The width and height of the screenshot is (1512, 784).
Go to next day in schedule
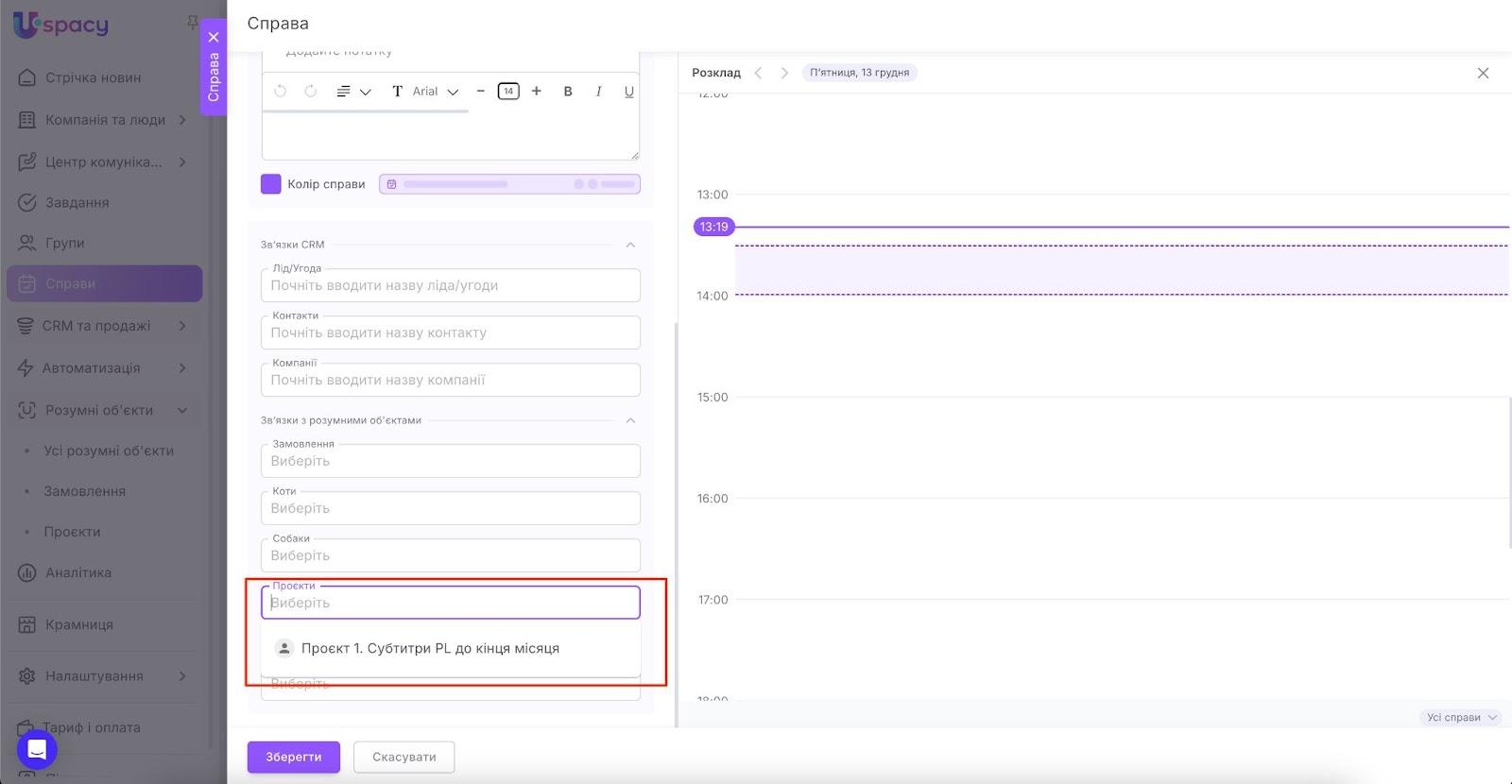tap(784, 73)
